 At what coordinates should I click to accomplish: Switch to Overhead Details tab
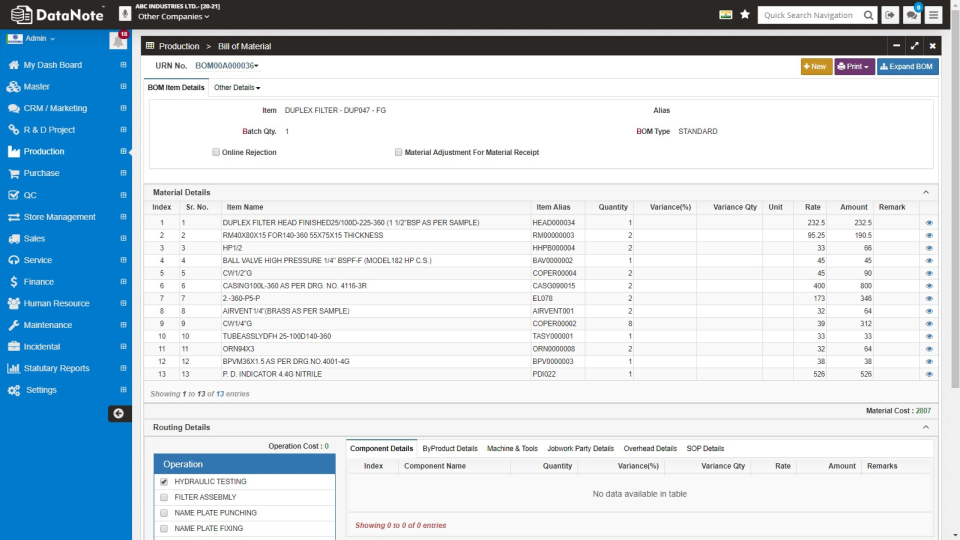pos(650,449)
